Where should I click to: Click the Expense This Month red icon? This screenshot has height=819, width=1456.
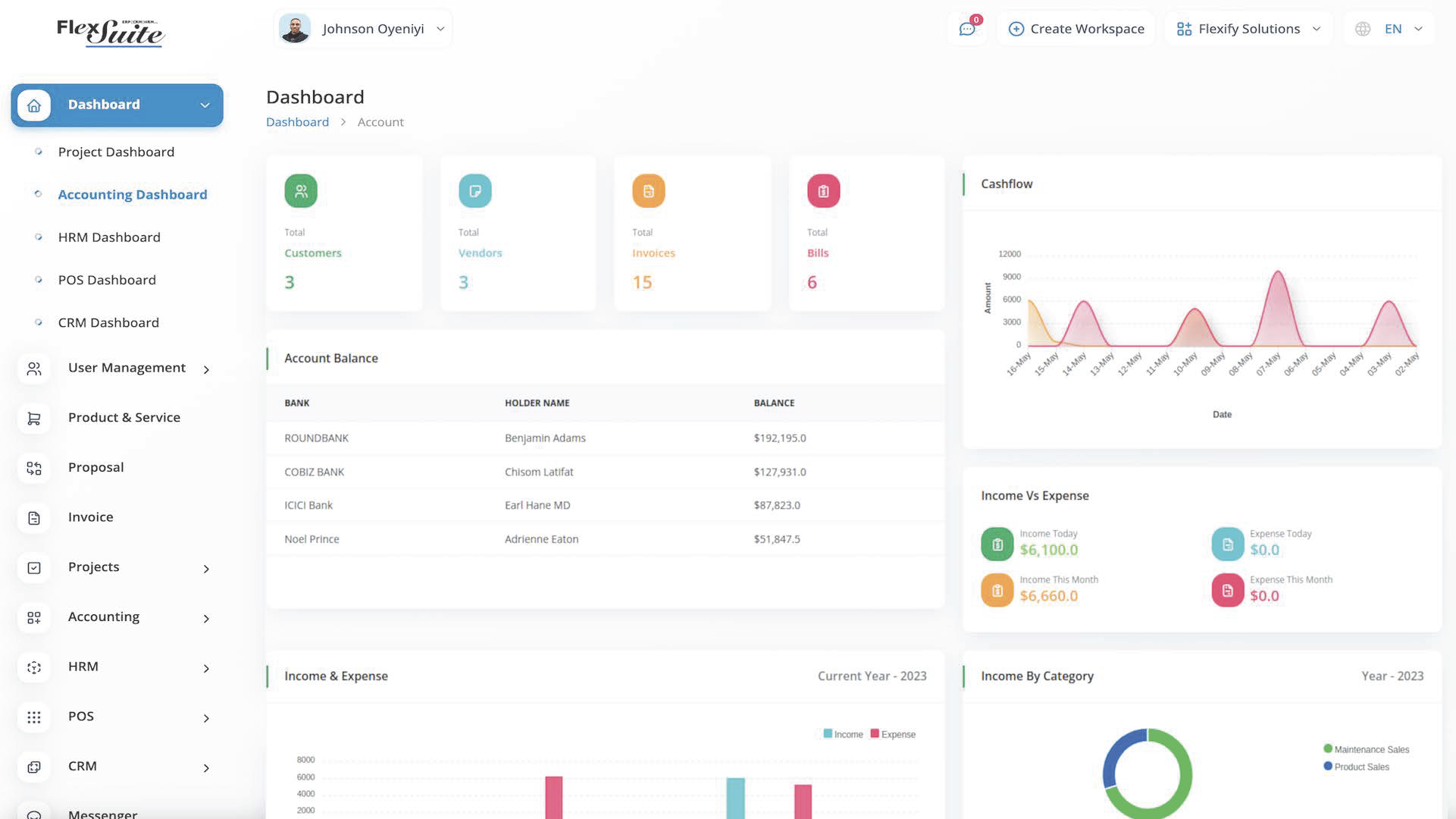(x=1228, y=590)
